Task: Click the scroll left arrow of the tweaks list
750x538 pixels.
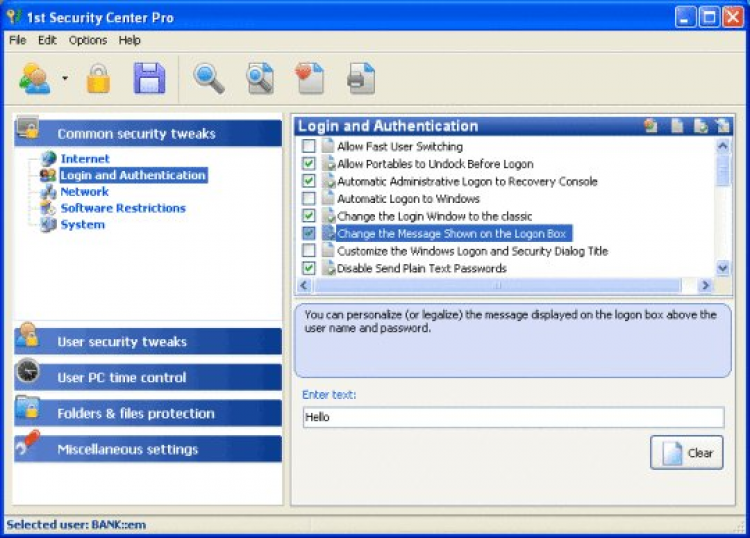Action: [x=304, y=285]
